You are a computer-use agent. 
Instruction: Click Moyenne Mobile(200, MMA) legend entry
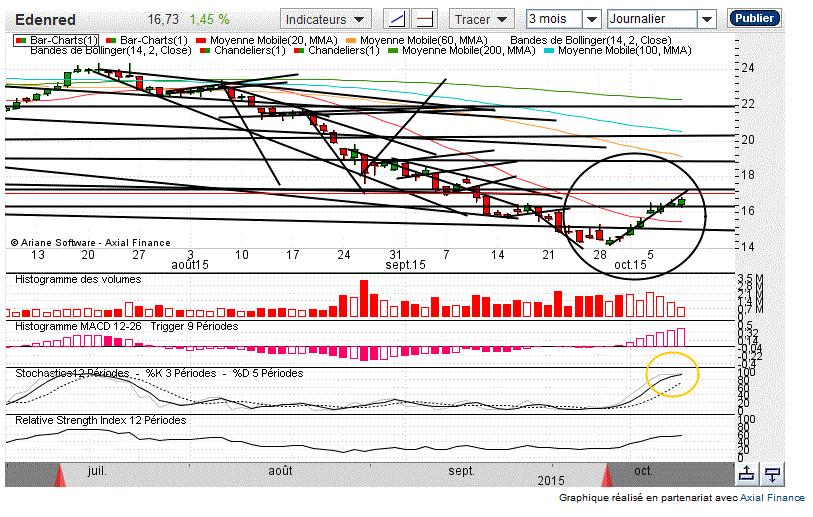[462, 51]
